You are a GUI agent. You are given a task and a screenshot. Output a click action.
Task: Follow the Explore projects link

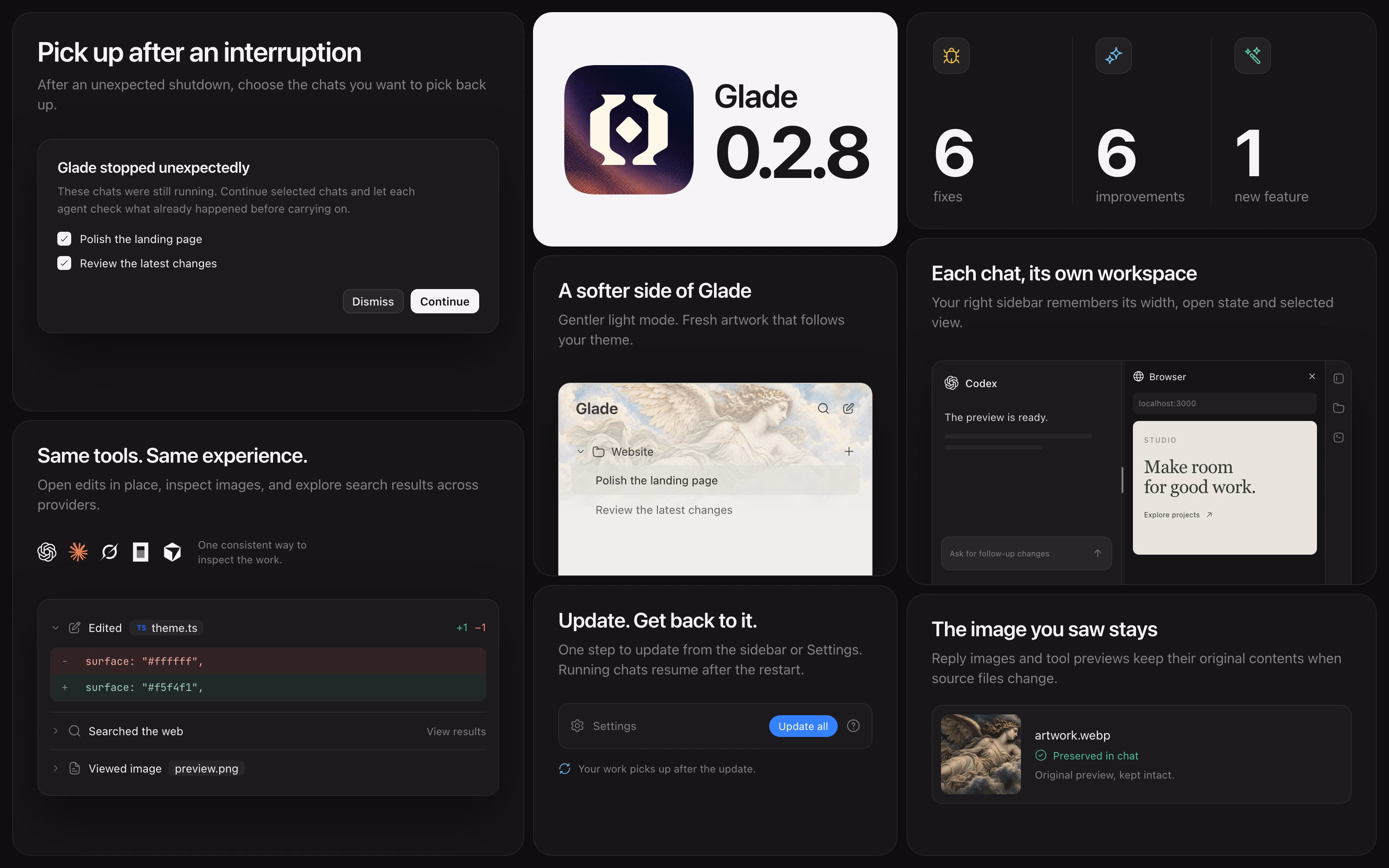[x=1178, y=515]
